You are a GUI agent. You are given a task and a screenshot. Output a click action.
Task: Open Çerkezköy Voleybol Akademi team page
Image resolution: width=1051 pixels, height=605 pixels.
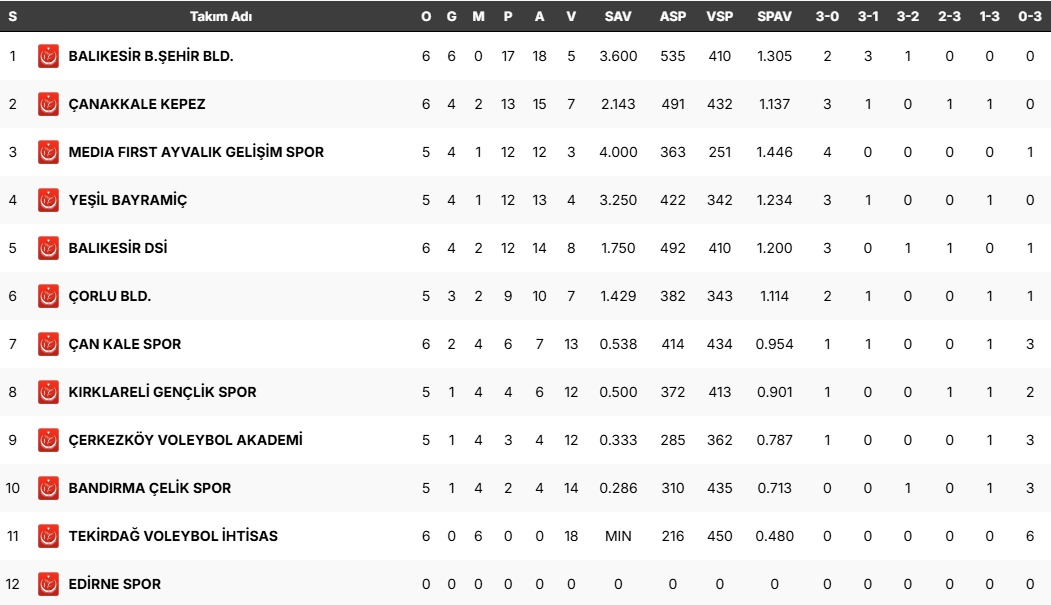185,440
